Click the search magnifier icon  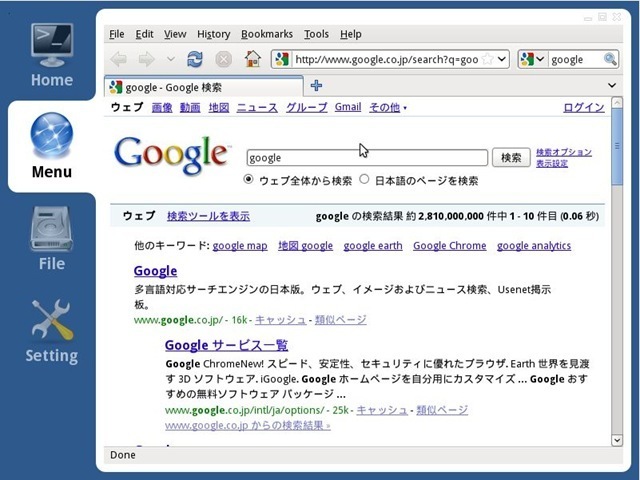[x=610, y=60]
